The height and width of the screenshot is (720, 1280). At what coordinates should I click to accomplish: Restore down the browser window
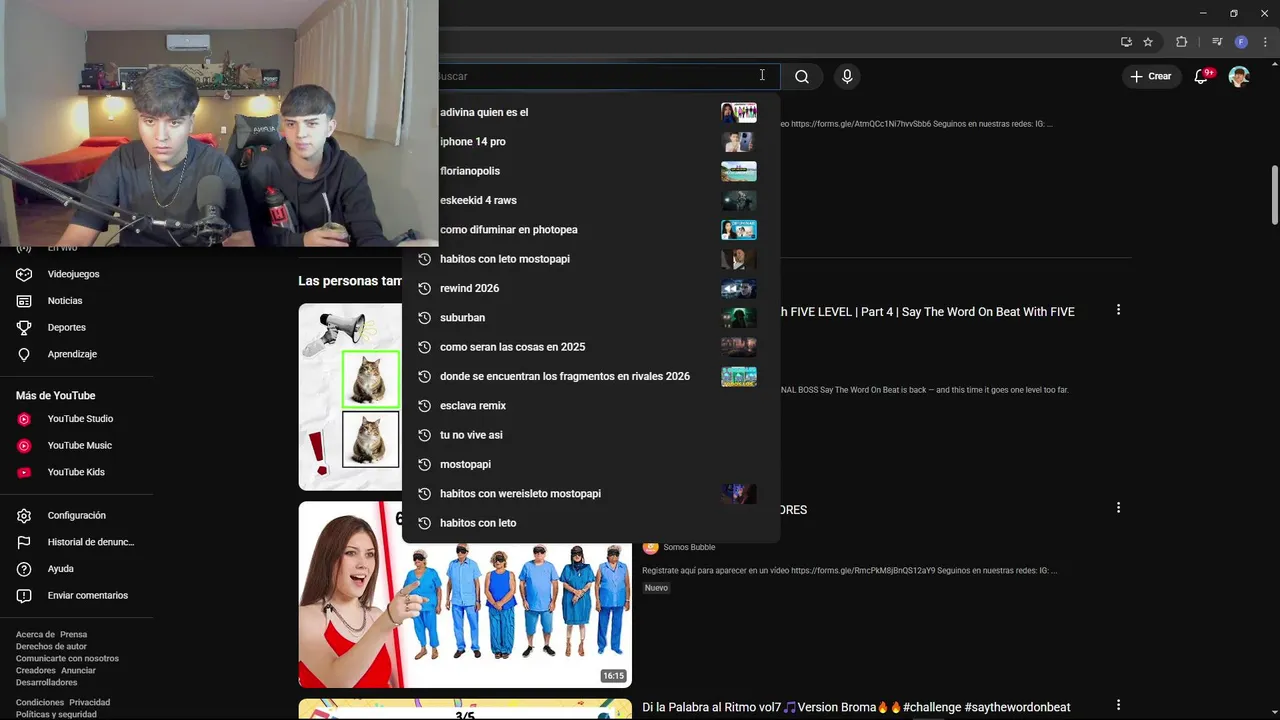click(x=1233, y=13)
